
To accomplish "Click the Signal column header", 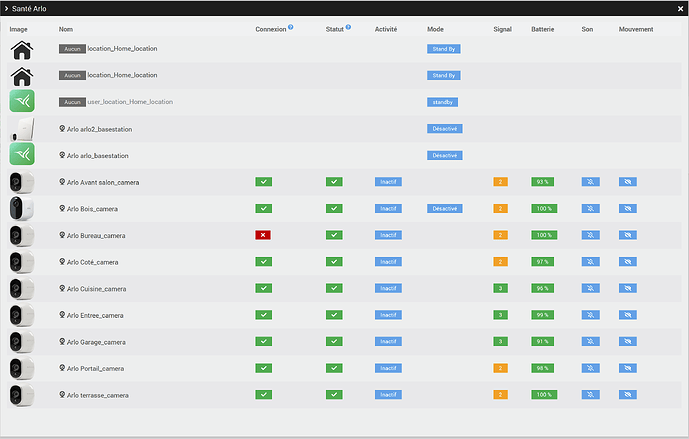I will pyautogui.click(x=502, y=29).
